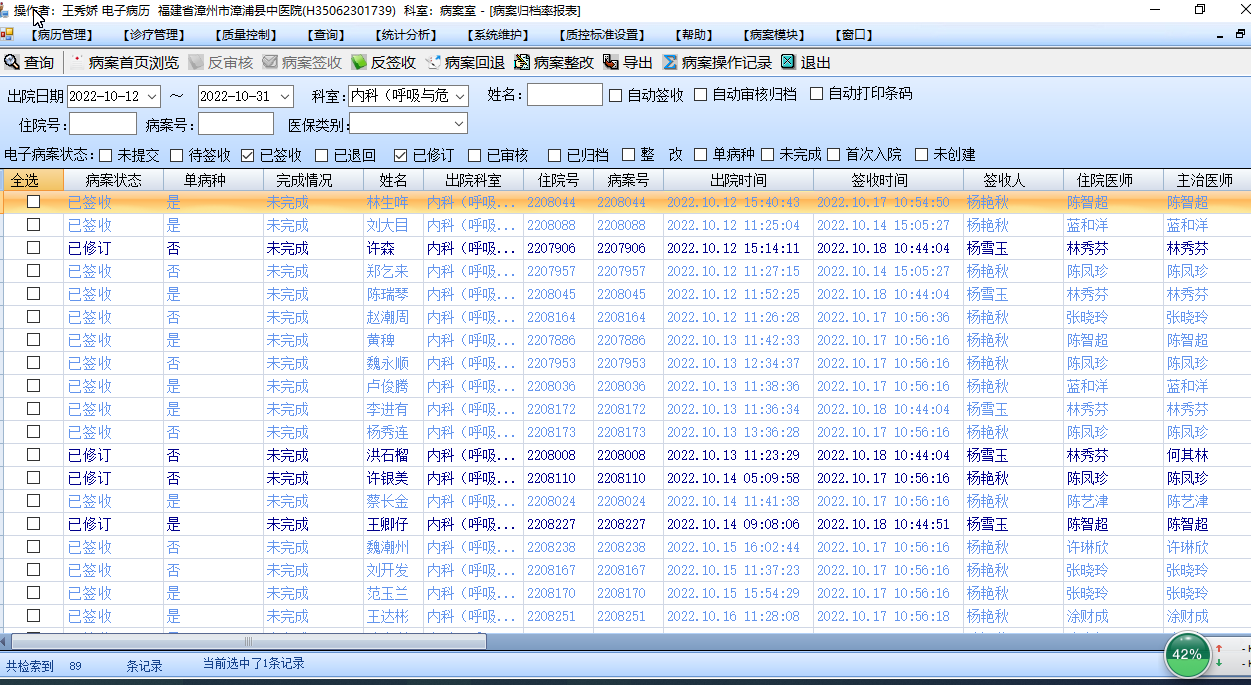Open the end date 2022-10-31 dropdown
This screenshot has height=685, width=1251.
[x=285, y=96]
